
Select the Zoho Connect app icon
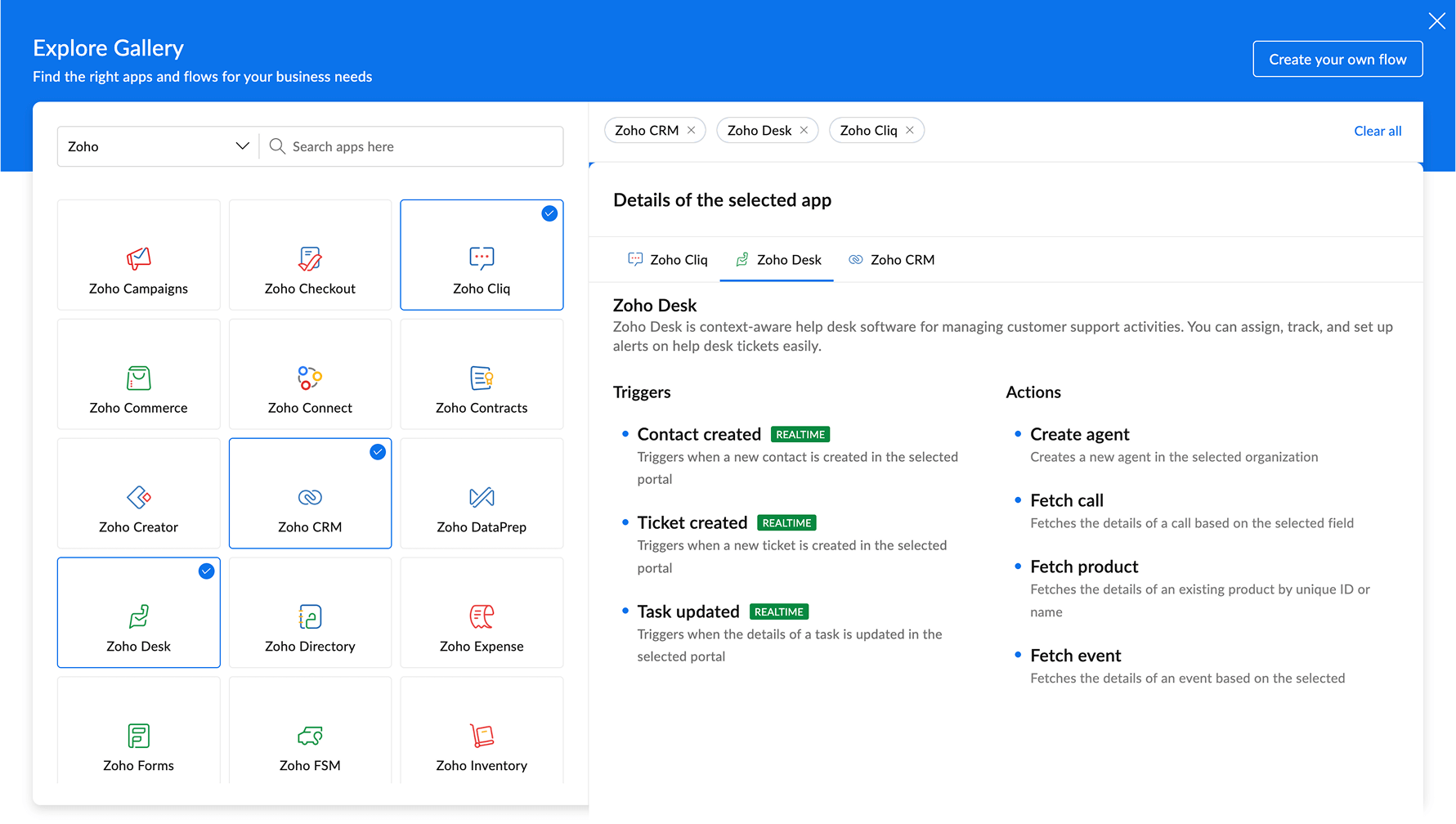tap(310, 378)
